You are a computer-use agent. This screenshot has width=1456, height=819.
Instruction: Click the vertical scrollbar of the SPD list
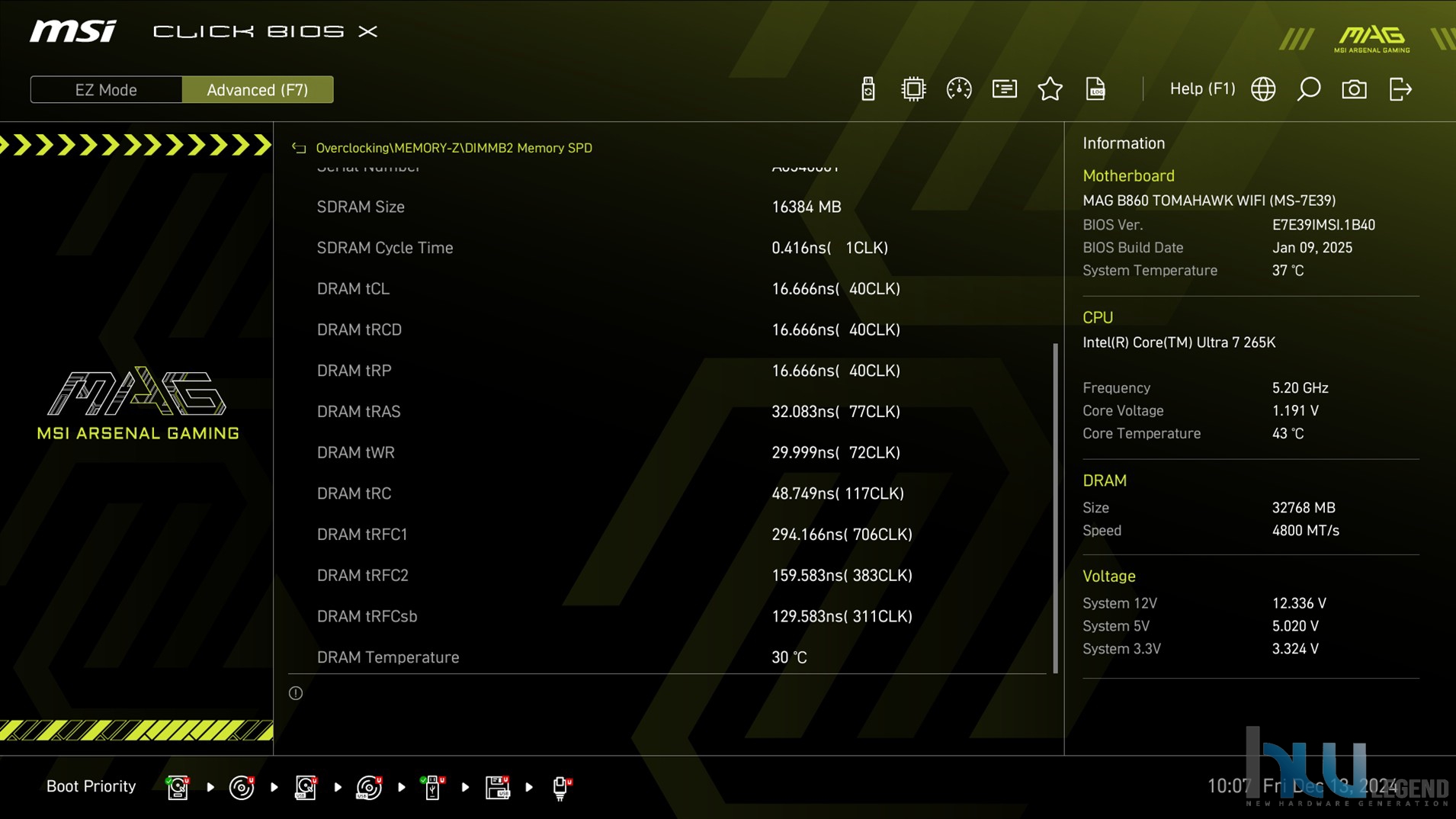pos(1056,508)
